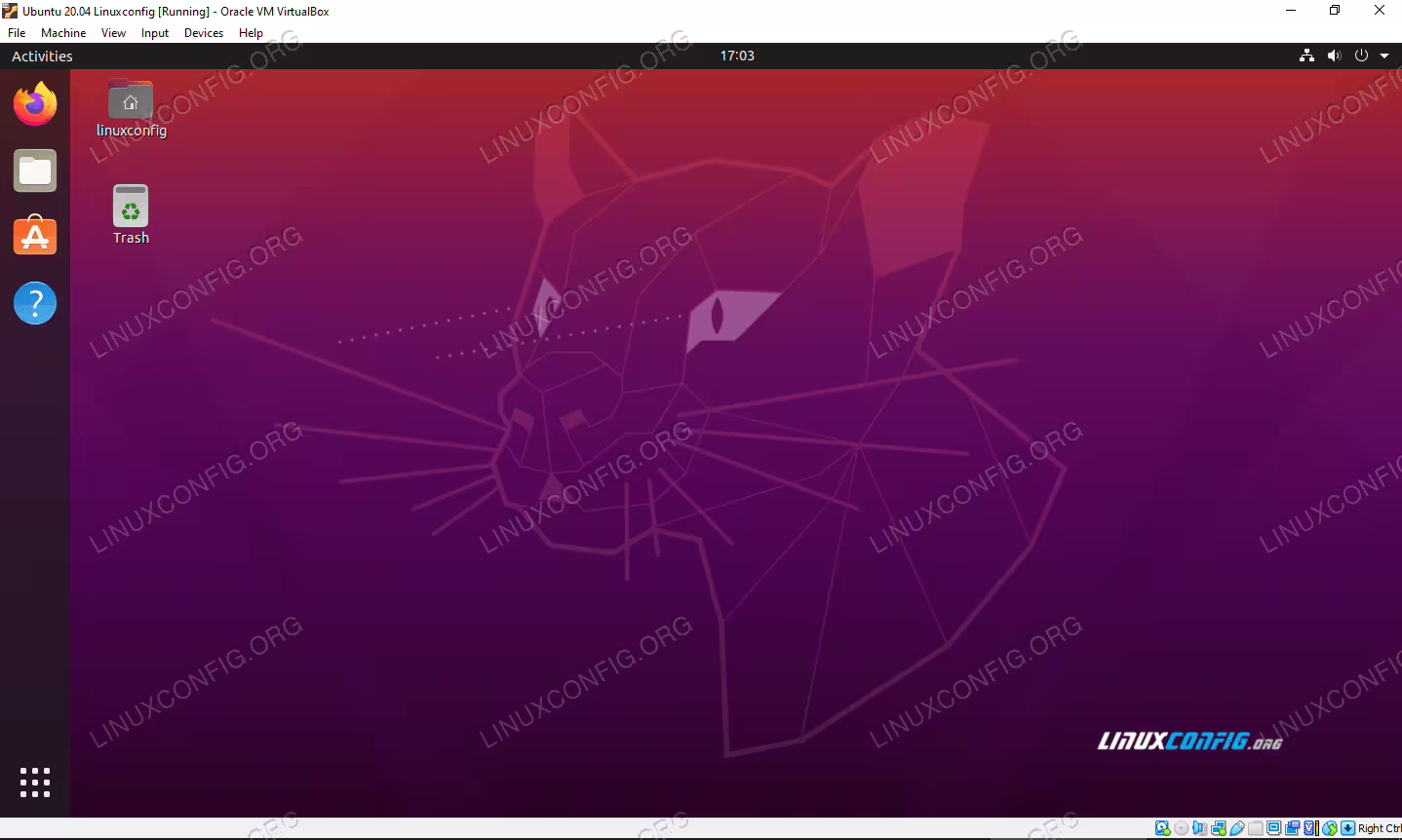Select the Trash desktop icon
This screenshot has height=840, width=1402.
point(131,214)
